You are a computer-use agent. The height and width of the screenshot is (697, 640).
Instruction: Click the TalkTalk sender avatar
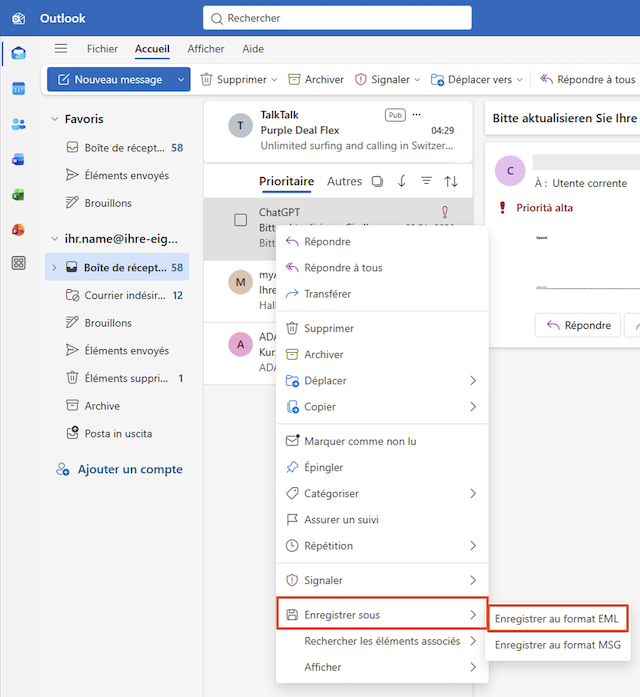(x=240, y=125)
